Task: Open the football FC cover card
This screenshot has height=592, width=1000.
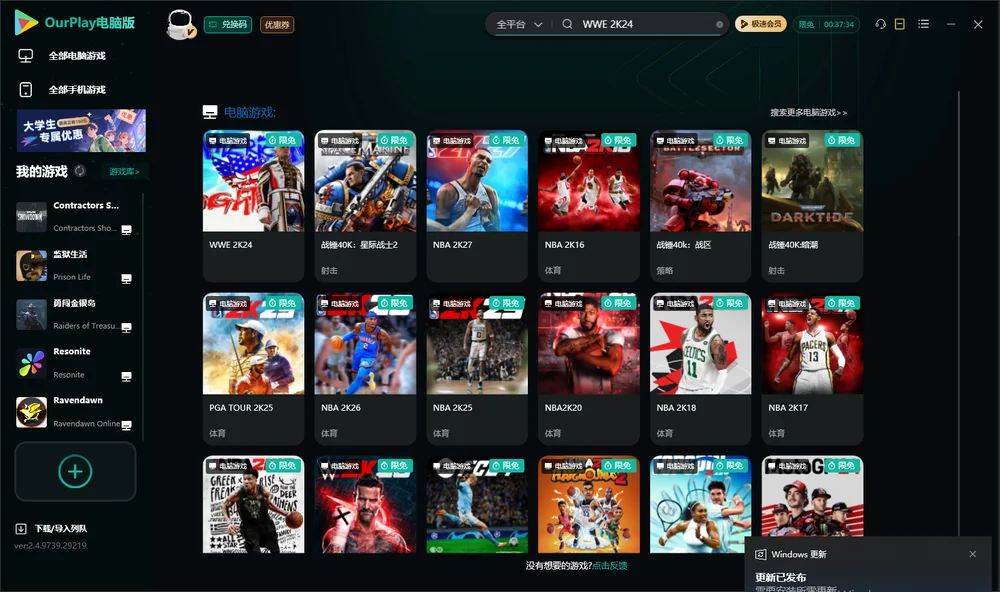Action: coord(477,505)
